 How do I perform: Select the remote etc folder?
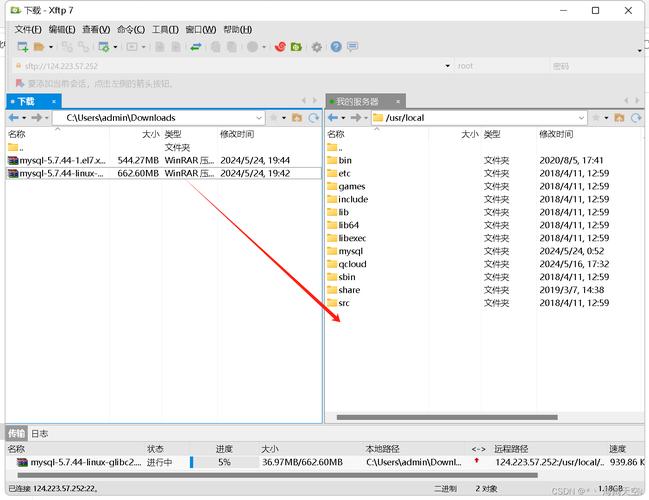pos(344,173)
